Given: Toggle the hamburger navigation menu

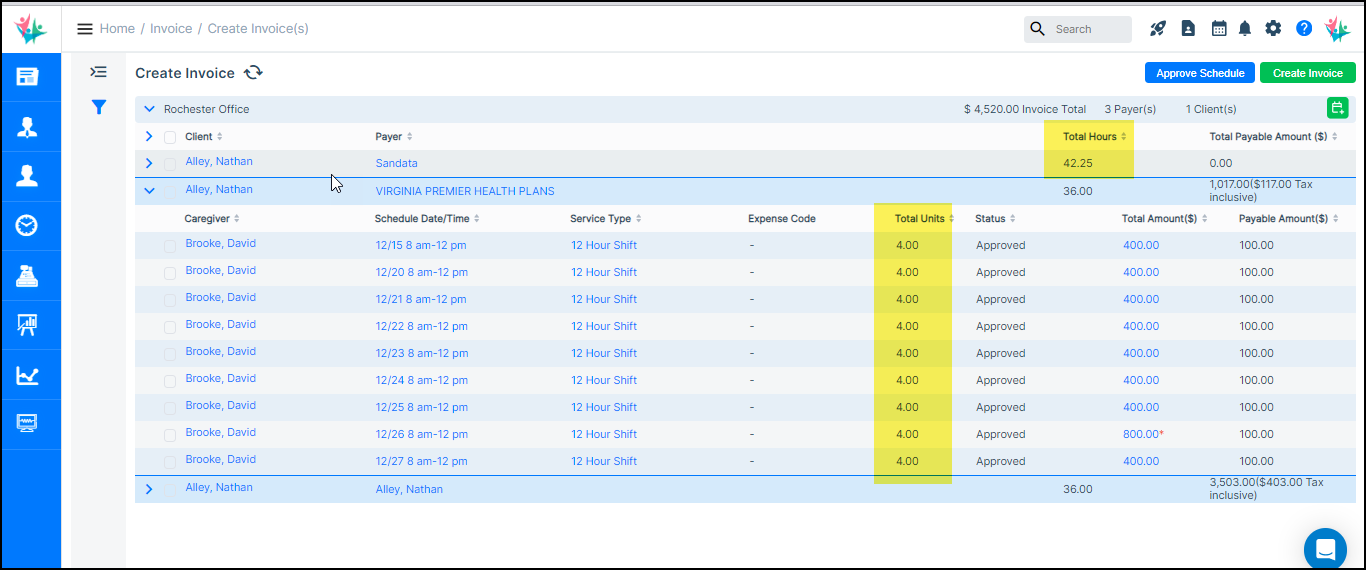Looking at the screenshot, I should [x=85, y=29].
